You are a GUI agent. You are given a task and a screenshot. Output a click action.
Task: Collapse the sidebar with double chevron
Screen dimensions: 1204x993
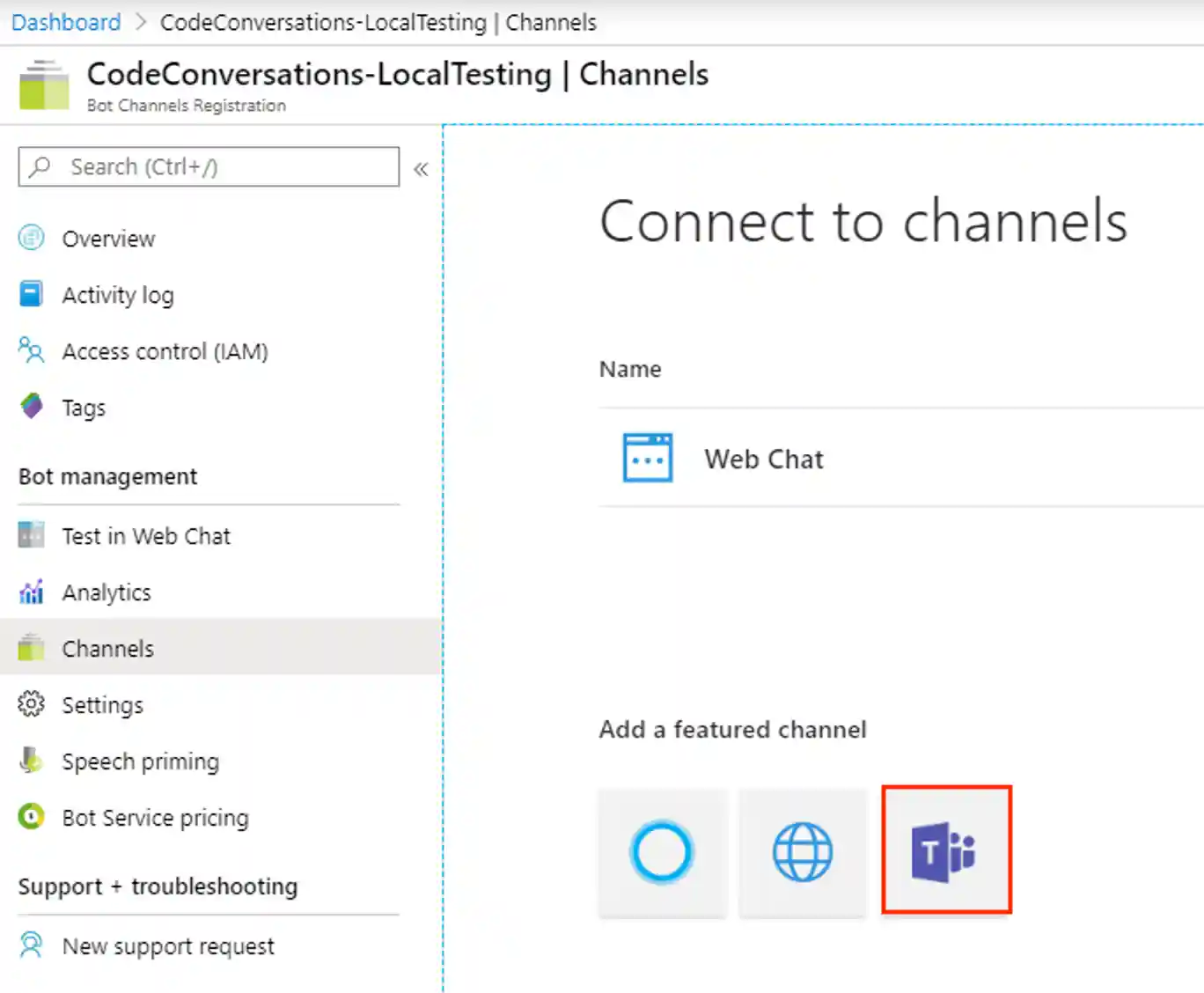pyautogui.click(x=421, y=169)
